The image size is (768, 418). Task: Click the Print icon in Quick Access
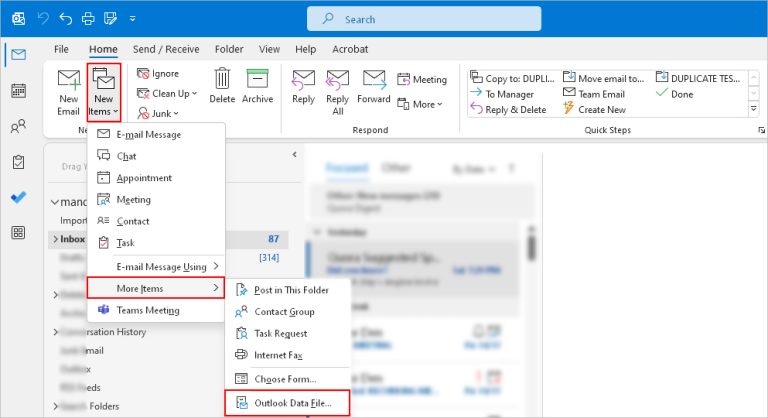(88, 19)
